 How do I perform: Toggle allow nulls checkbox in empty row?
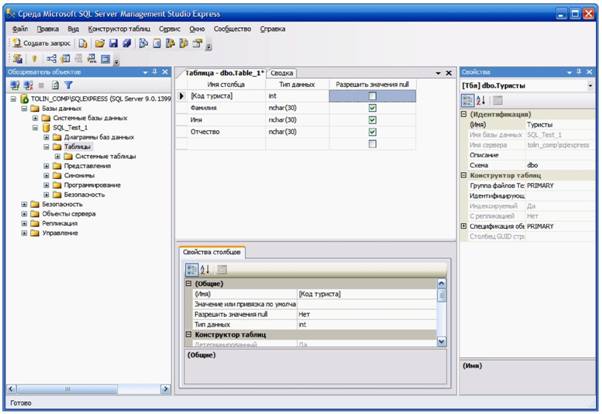[x=372, y=144]
